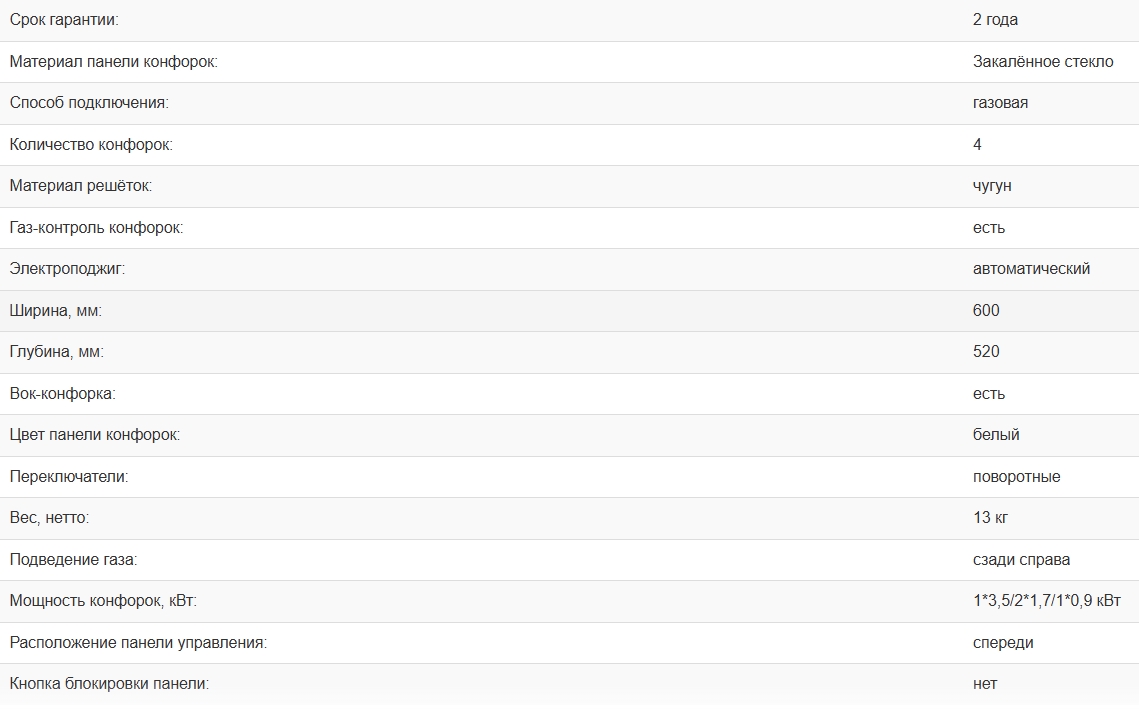Click the 'Ширина, мм' label
This screenshot has height=713, width=1139.
point(56,311)
